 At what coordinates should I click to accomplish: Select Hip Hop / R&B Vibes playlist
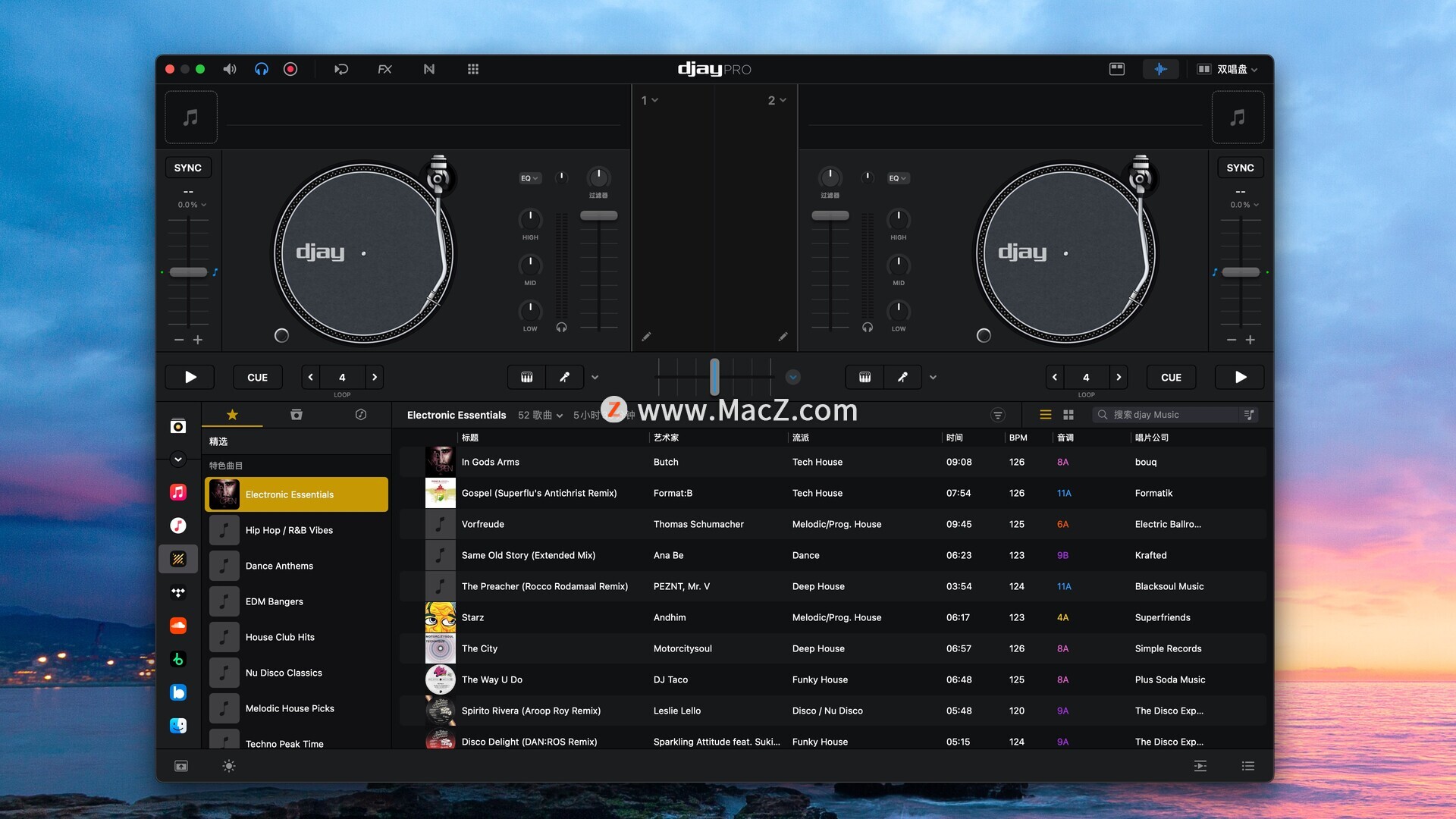297,530
